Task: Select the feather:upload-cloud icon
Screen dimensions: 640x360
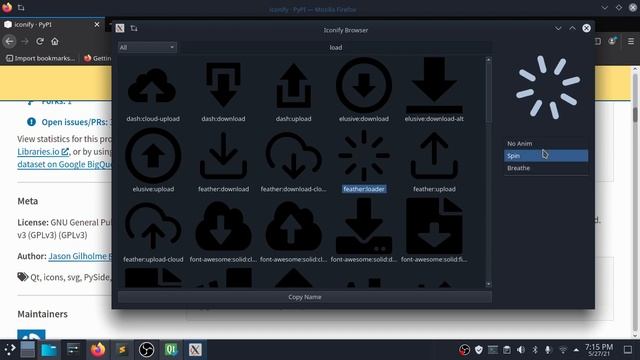Action: 153,226
